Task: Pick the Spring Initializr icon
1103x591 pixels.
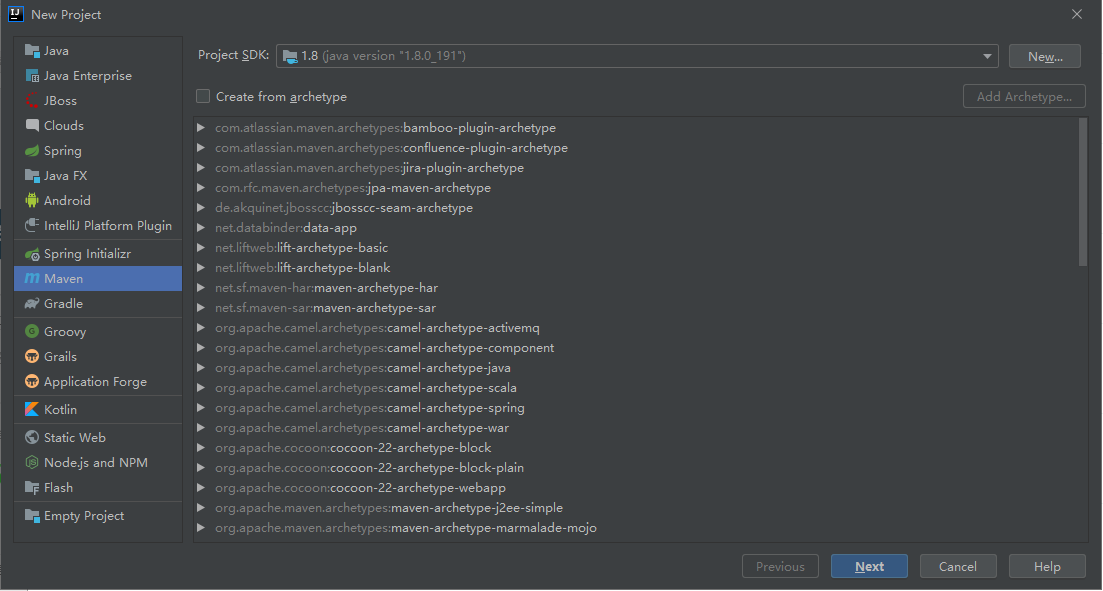Action: 32,253
